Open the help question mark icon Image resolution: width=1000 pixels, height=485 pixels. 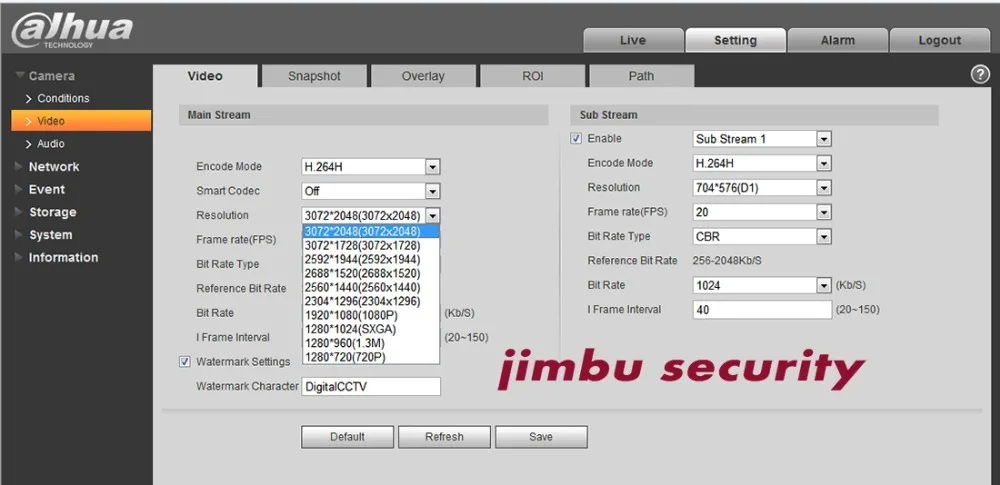click(x=980, y=75)
